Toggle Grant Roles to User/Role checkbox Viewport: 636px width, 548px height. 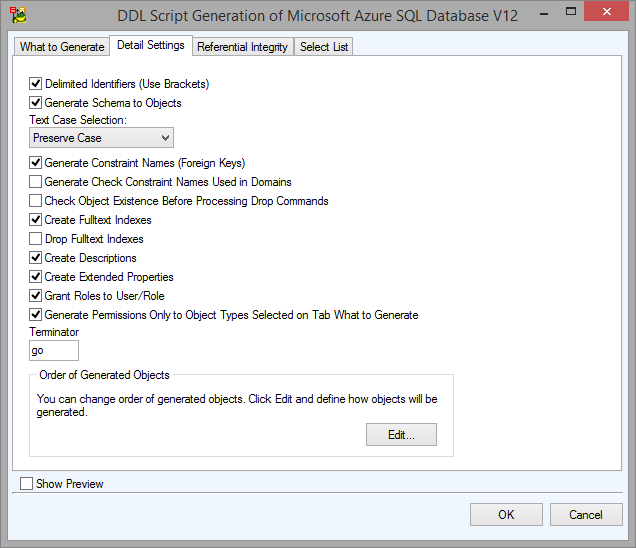pos(36,296)
